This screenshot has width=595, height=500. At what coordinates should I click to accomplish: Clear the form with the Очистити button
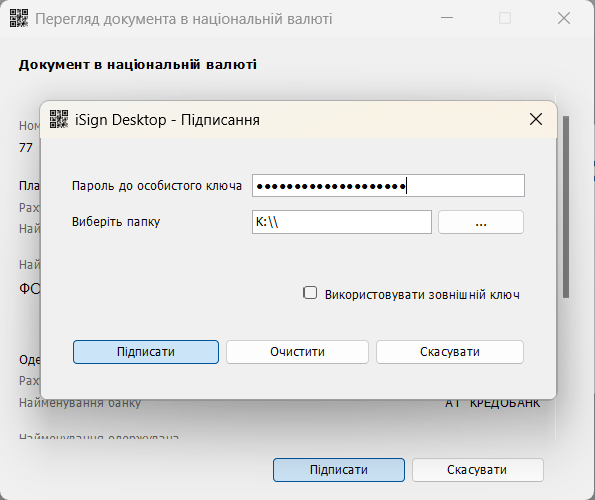(x=297, y=352)
